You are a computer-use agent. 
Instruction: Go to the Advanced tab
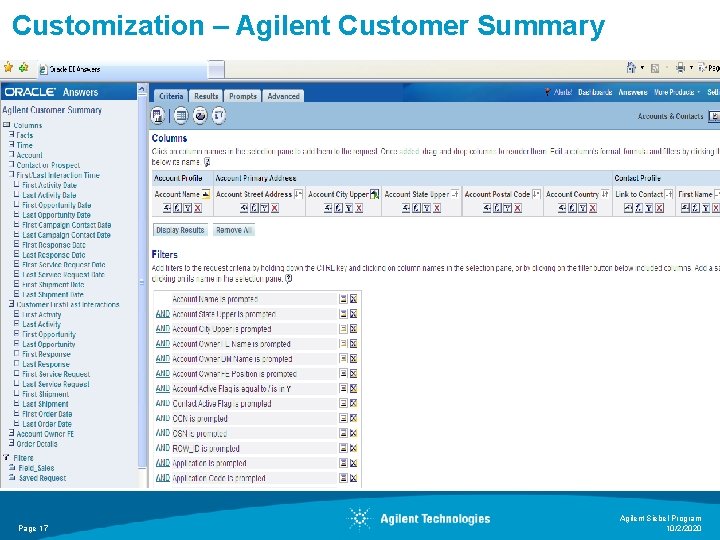[x=283, y=96]
